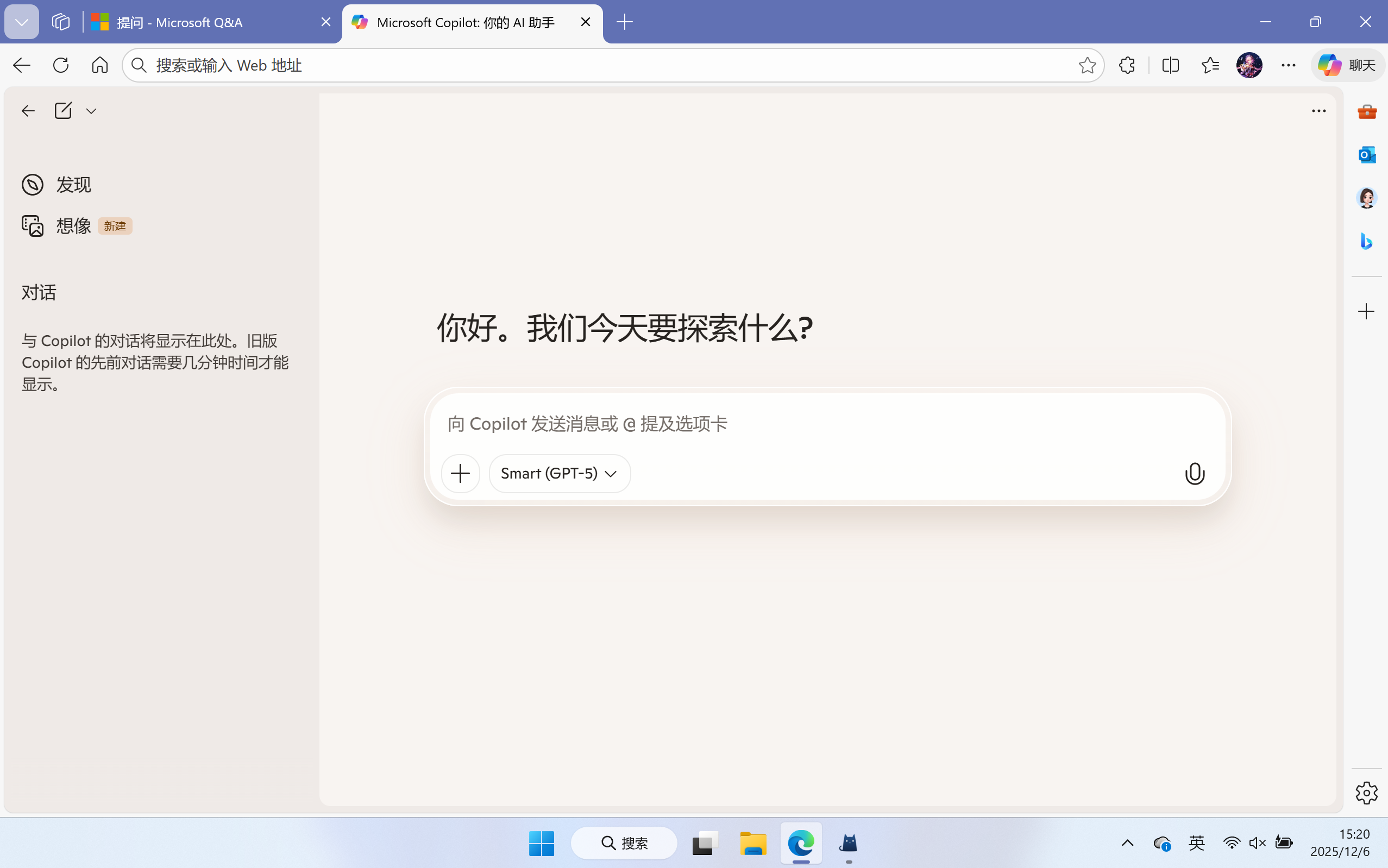This screenshot has height=868, width=1388.
Task: Switch input method via 英 indicator
Action: tap(1197, 844)
